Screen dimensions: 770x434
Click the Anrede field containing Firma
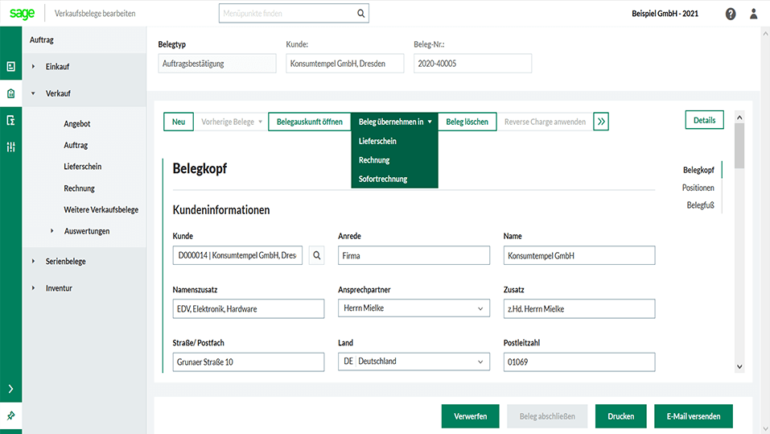coord(413,255)
